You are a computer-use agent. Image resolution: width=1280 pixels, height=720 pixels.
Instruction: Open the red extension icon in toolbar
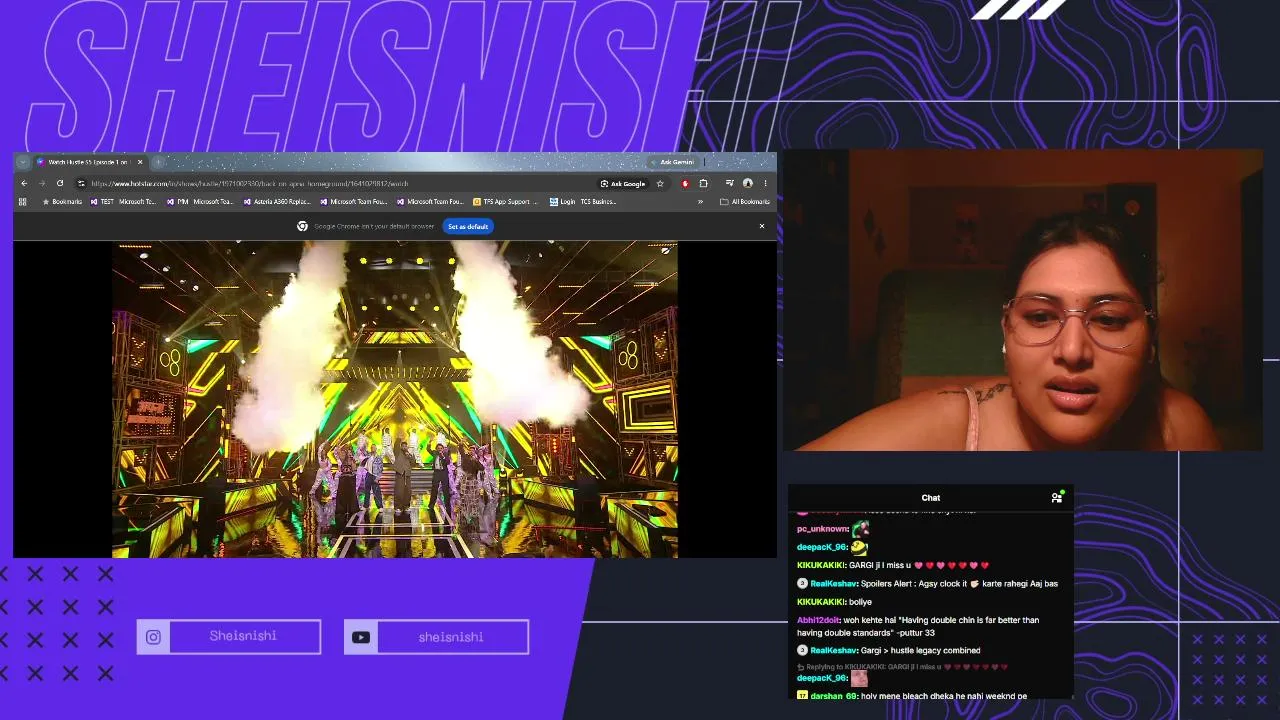pos(685,183)
